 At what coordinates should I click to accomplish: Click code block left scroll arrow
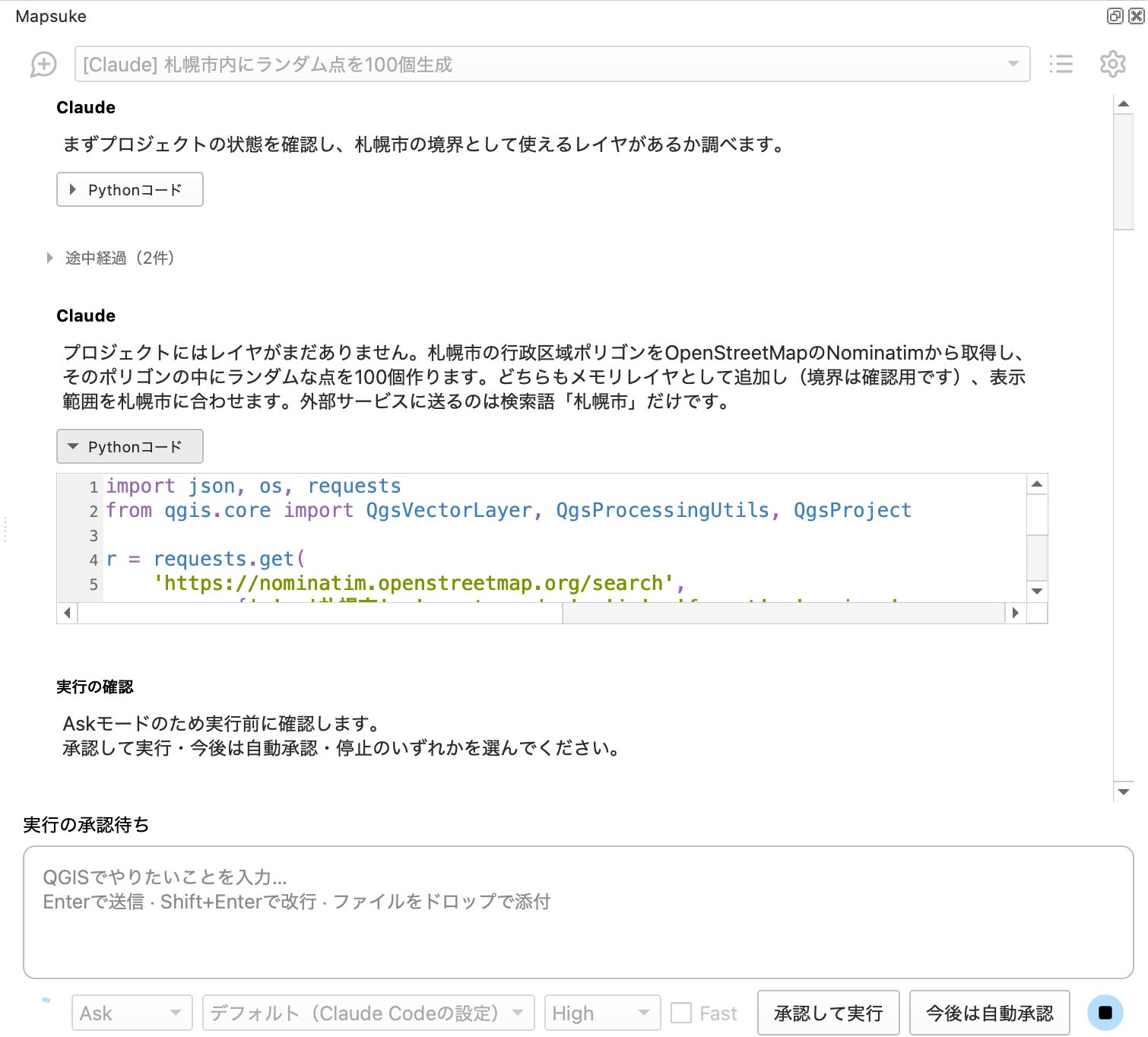(x=68, y=613)
